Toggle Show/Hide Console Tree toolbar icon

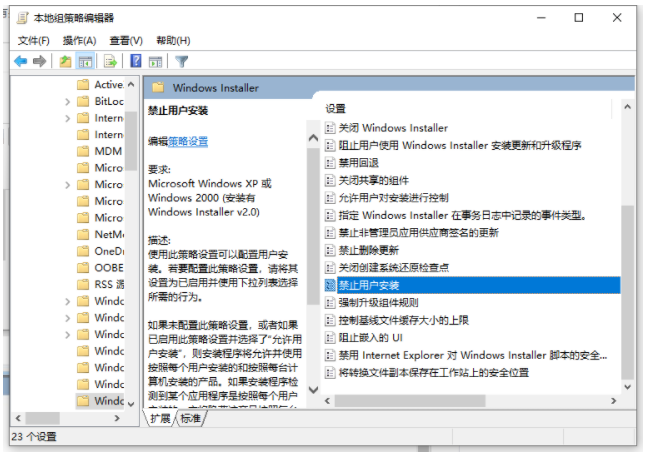pyautogui.click(x=86, y=61)
